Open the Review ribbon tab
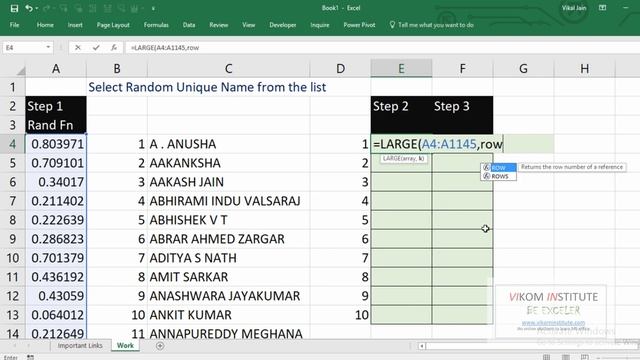 tap(218, 25)
